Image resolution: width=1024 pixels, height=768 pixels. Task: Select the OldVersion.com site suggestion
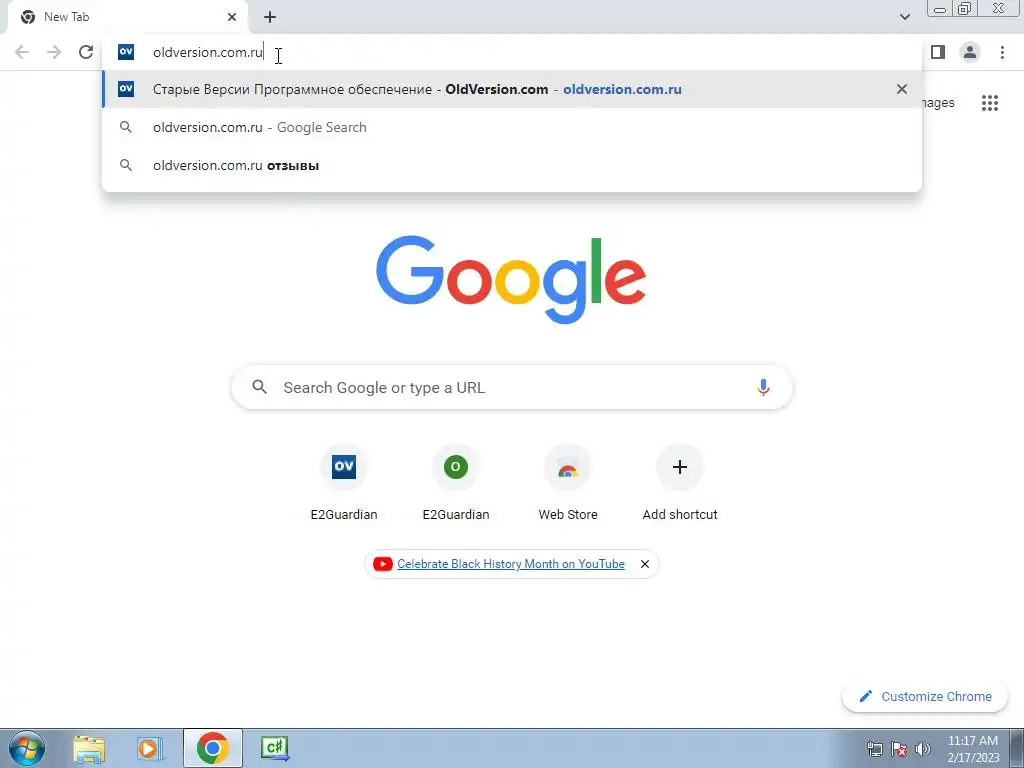click(x=512, y=89)
